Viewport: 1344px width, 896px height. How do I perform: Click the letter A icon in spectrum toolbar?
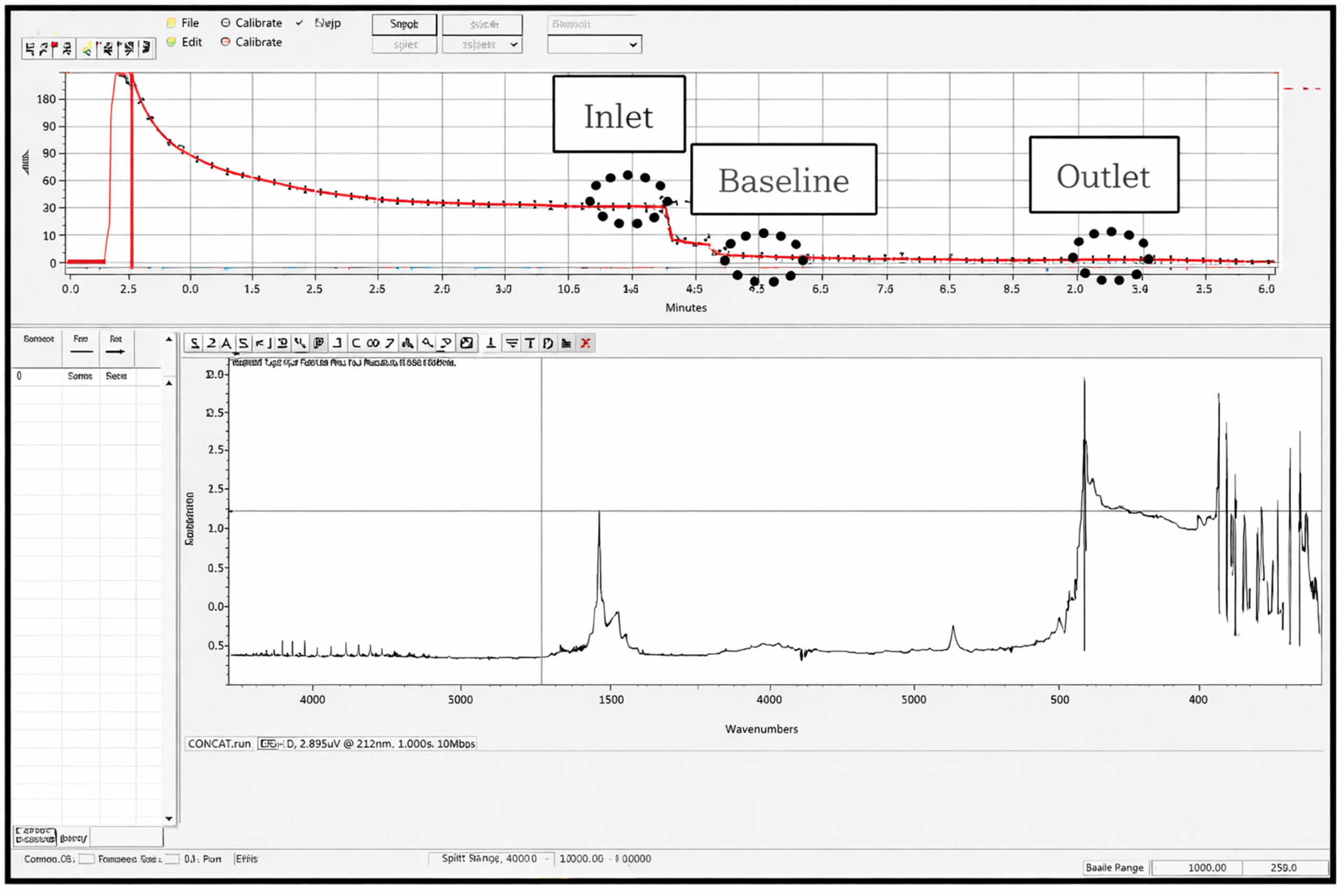(x=226, y=343)
